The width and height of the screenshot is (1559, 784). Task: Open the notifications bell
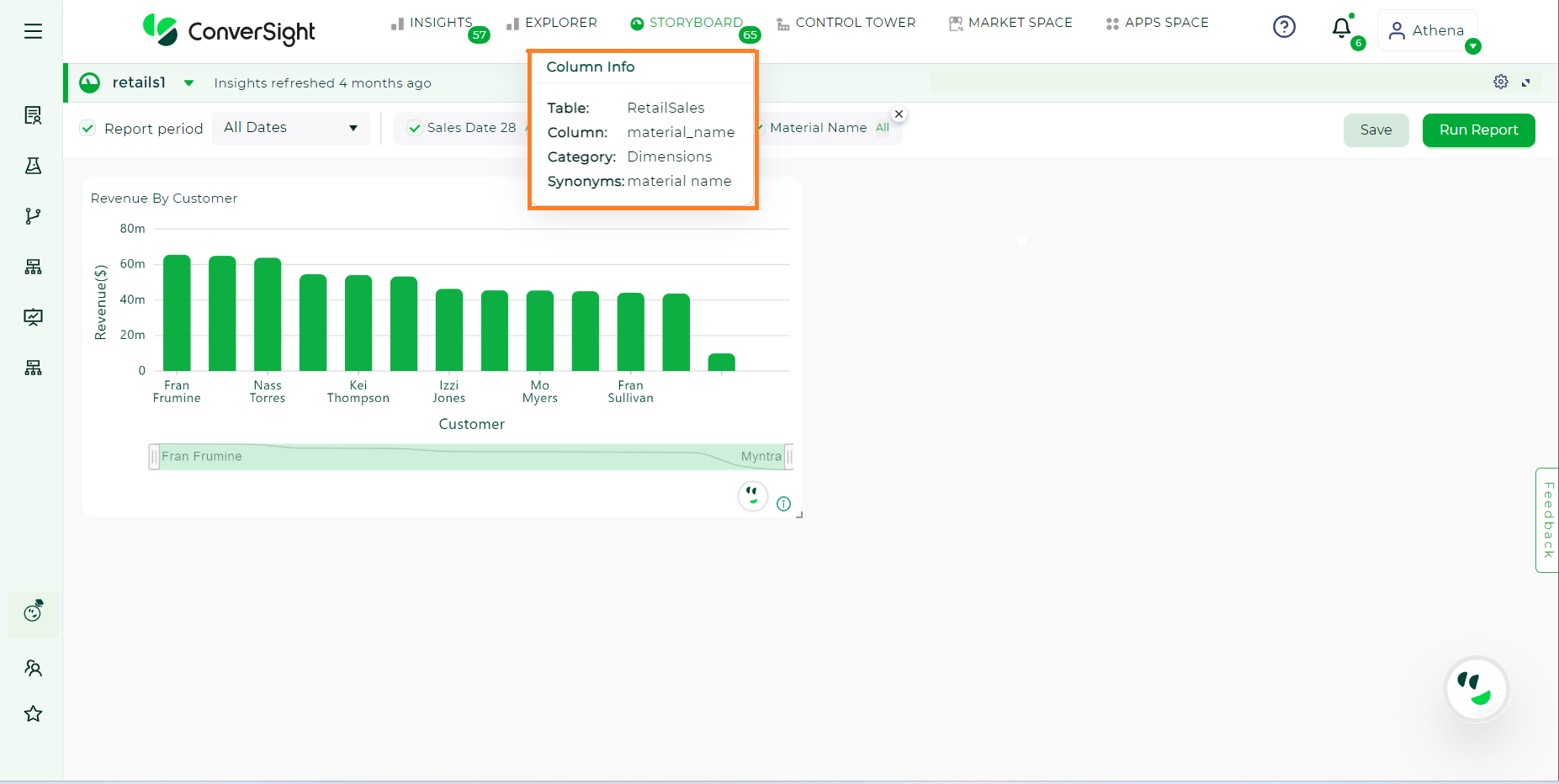(x=1341, y=29)
